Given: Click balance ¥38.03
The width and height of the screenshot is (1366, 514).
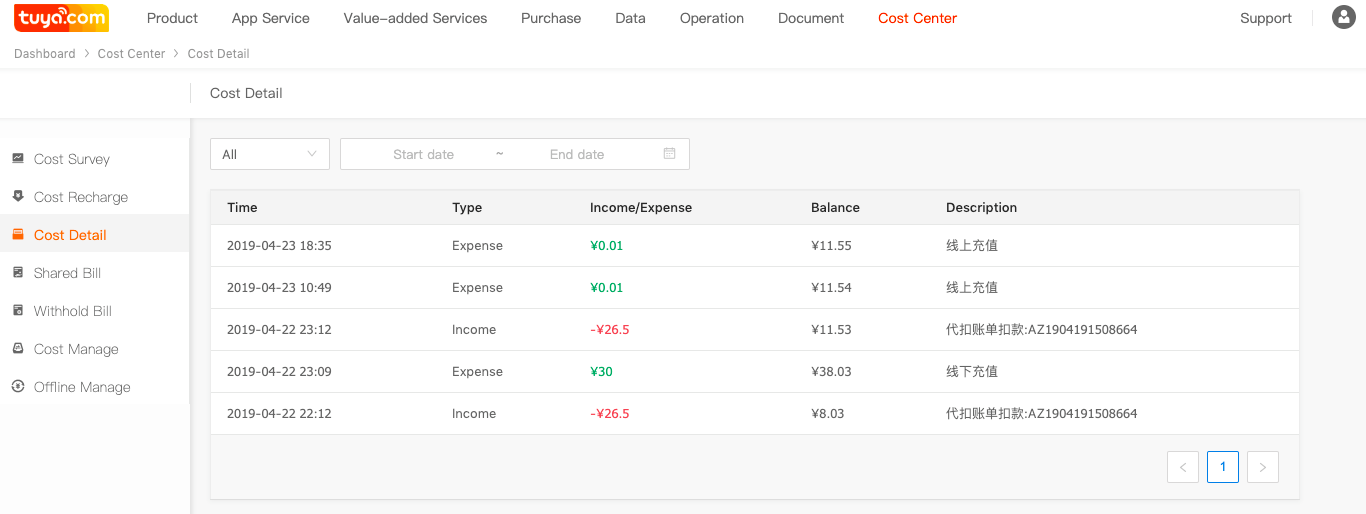Looking at the screenshot, I should [831, 372].
